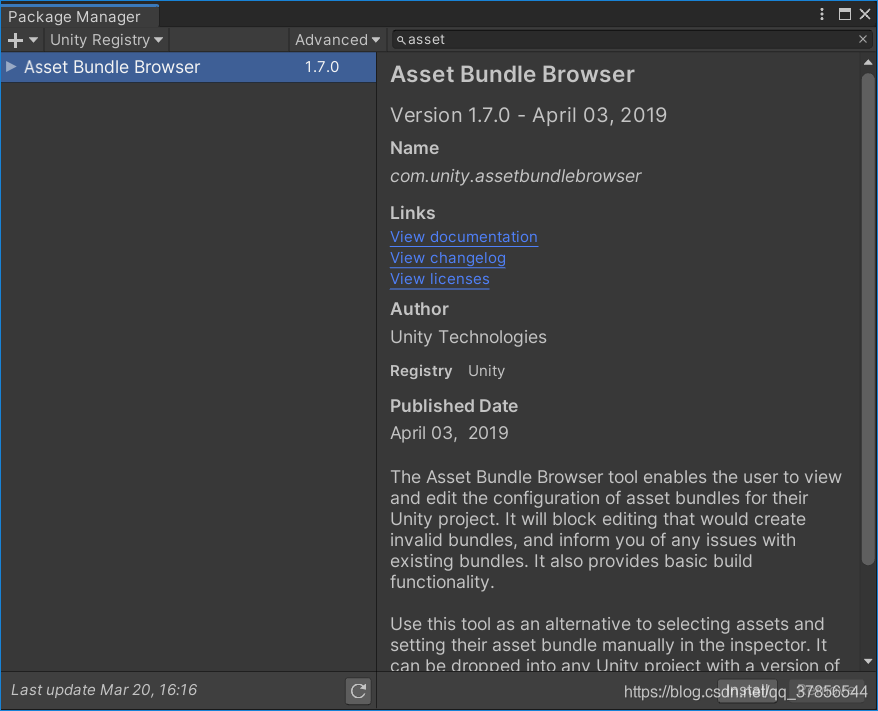The width and height of the screenshot is (878, 711).
Task: Maximize the Package Manager window
Action: tap(844, 14)
